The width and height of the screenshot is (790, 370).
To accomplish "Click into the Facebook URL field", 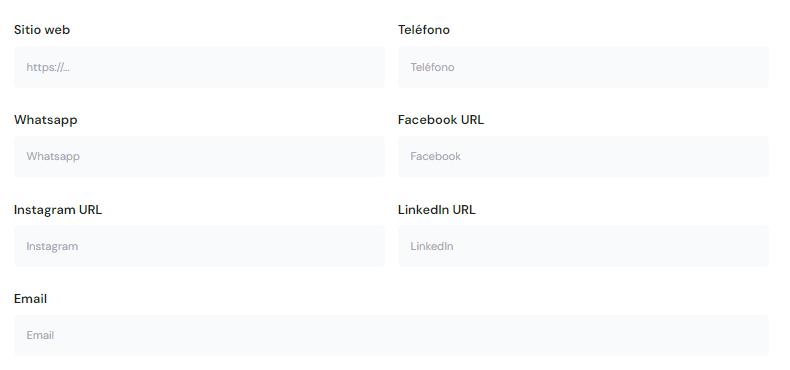I will [583, 156].
